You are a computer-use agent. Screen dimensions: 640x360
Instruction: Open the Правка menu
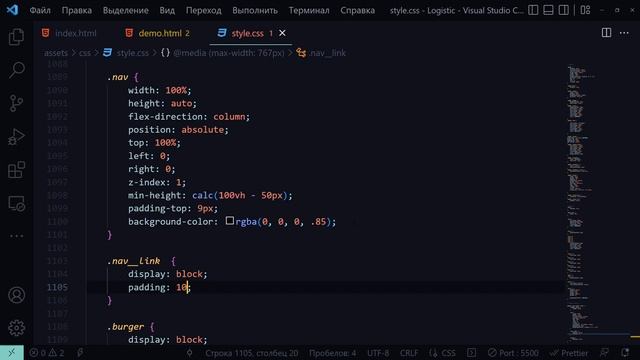tap(77, 10)
